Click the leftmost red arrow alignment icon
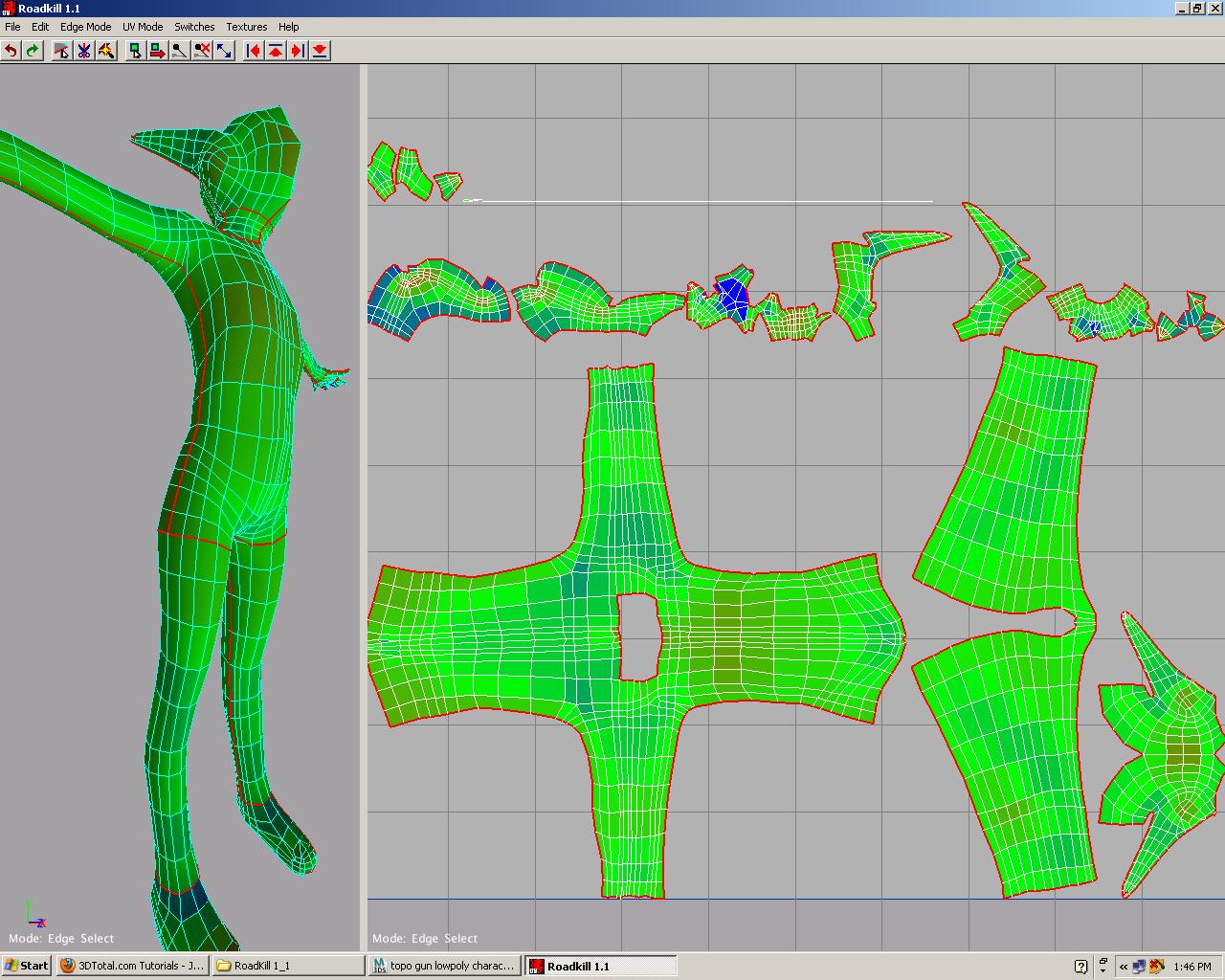The image size is (1225, 980). (251, 52)
